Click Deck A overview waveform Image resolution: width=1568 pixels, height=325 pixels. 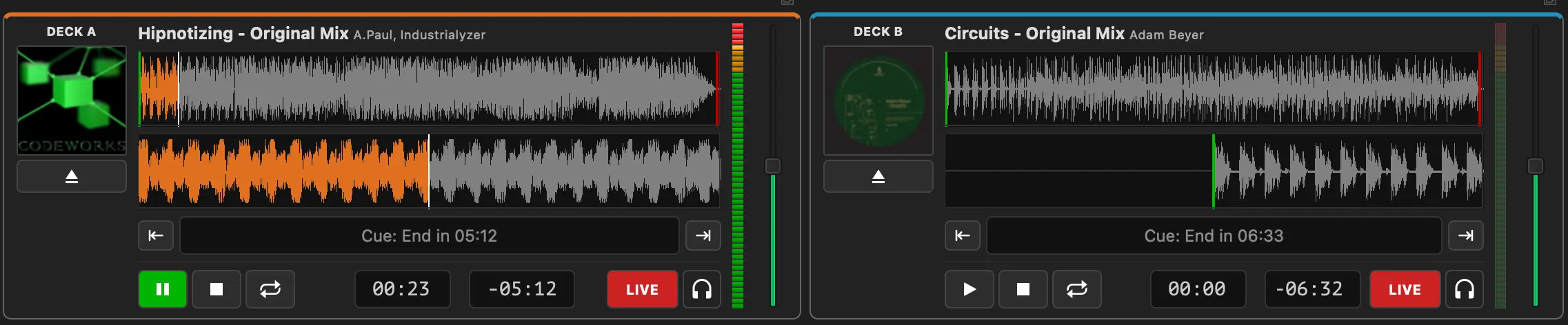(429, 89)
